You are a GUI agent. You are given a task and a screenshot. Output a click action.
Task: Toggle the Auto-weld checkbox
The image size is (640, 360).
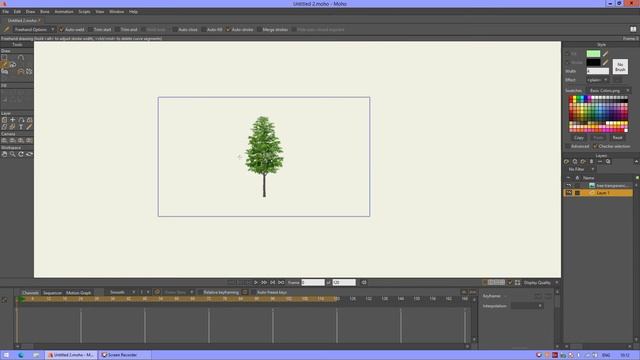pyautogui.click(x=62, y=29)
